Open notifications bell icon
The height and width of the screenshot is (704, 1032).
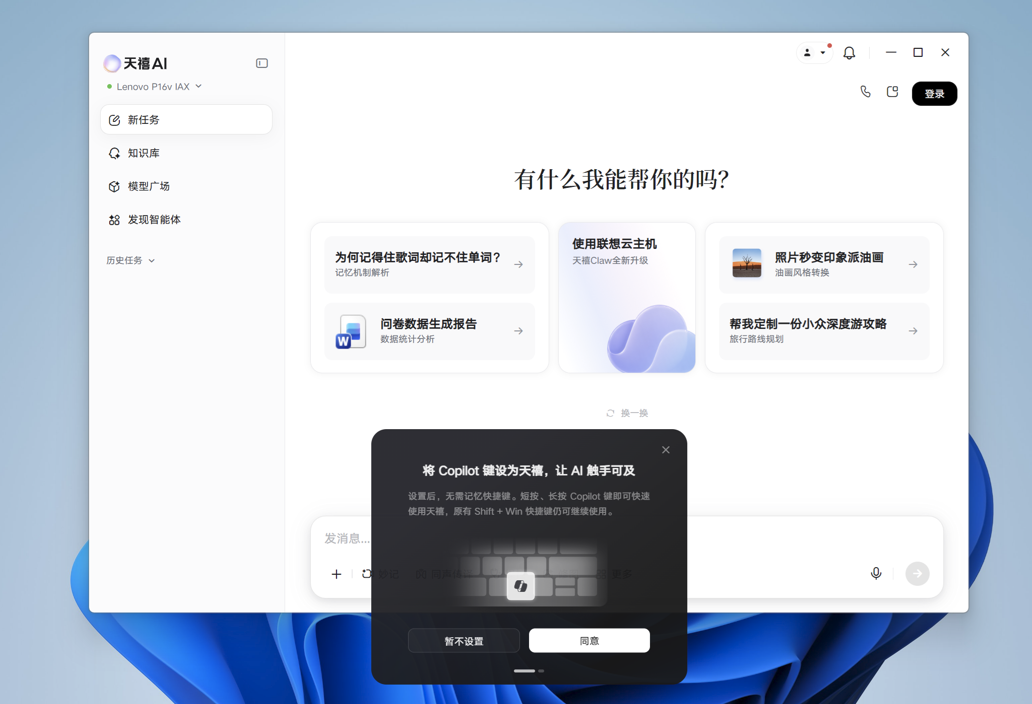point(850,53)
